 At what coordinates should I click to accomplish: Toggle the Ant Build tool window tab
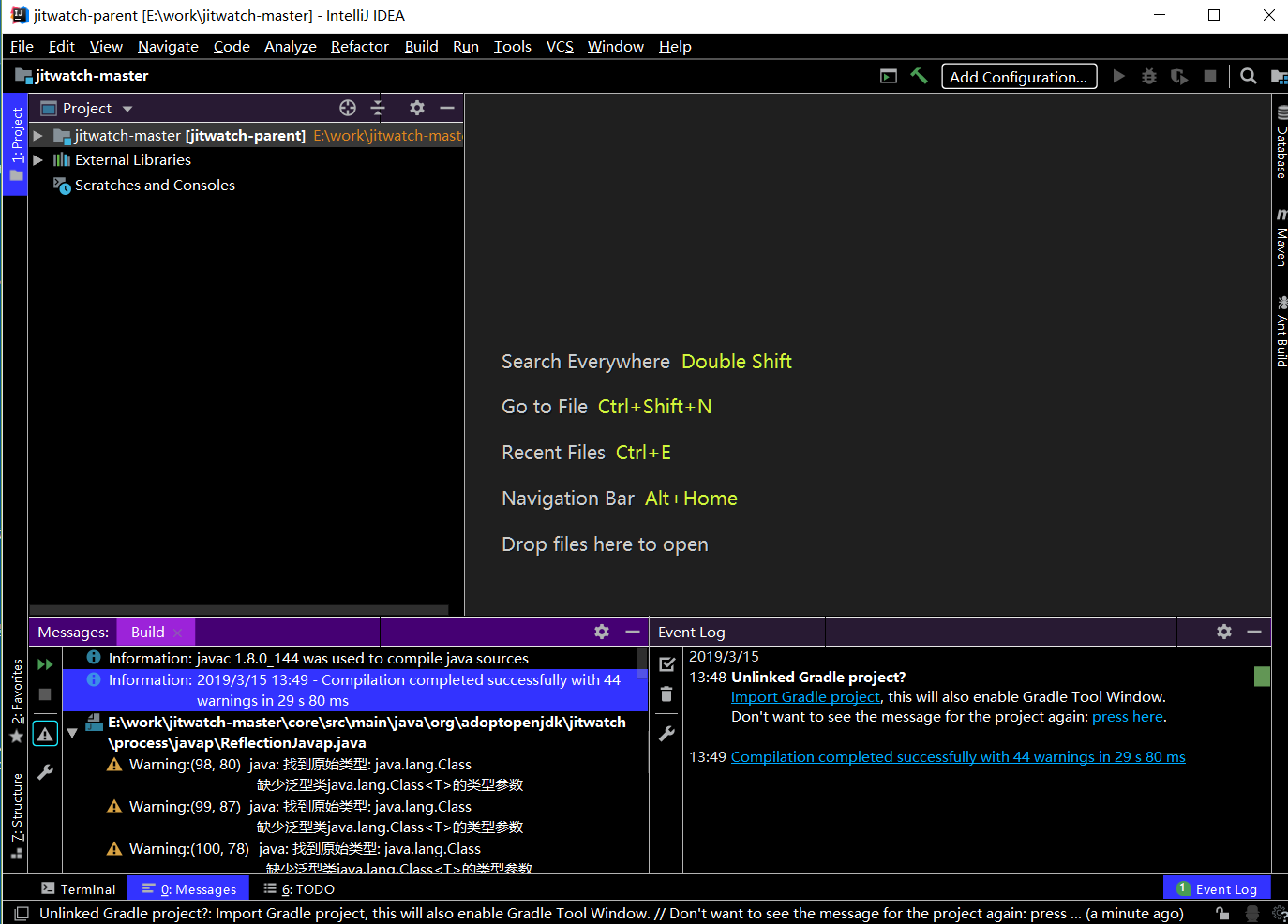[1281, 331]
